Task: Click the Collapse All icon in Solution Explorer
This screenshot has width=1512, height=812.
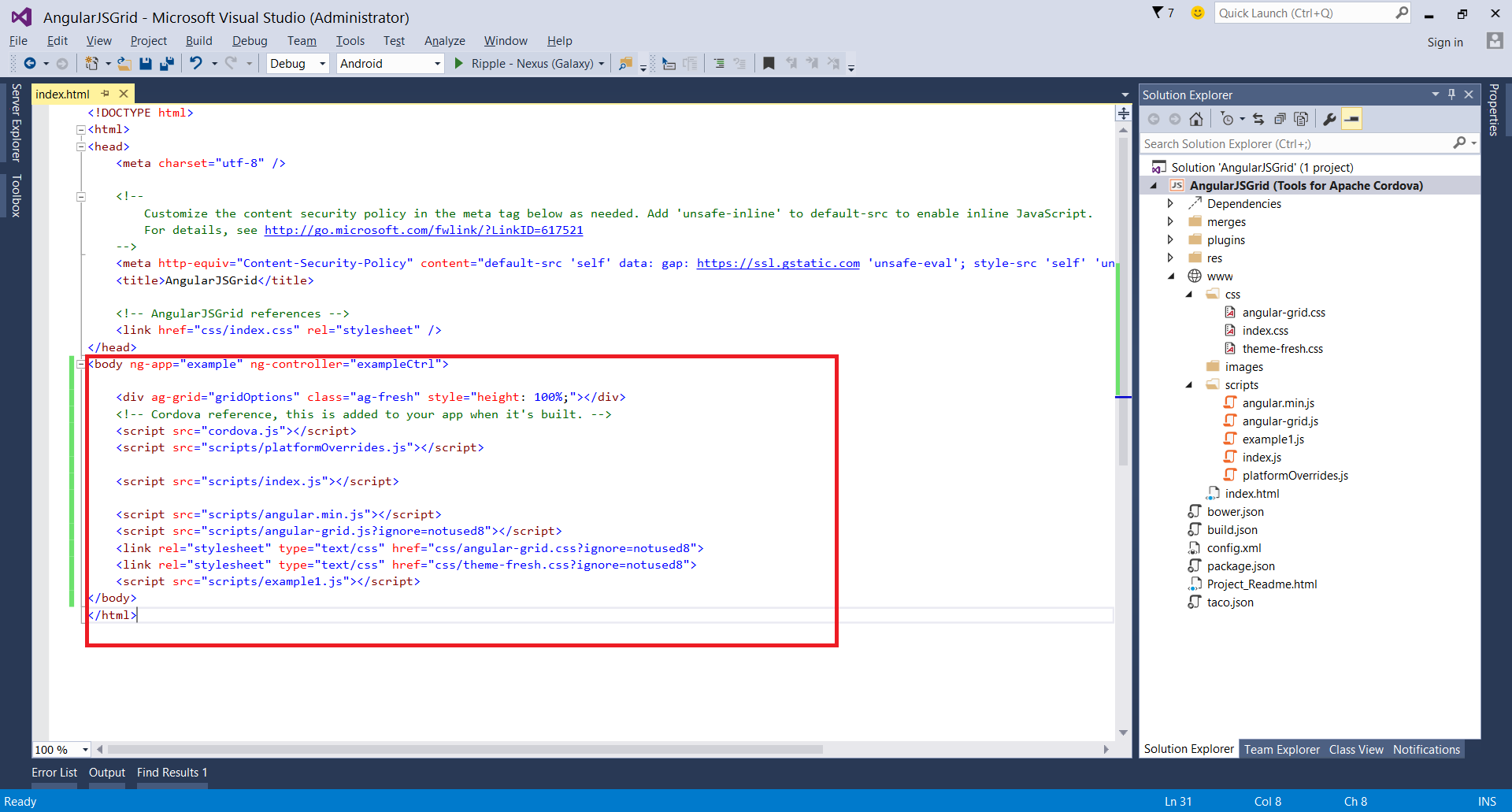Action: 1280,119
